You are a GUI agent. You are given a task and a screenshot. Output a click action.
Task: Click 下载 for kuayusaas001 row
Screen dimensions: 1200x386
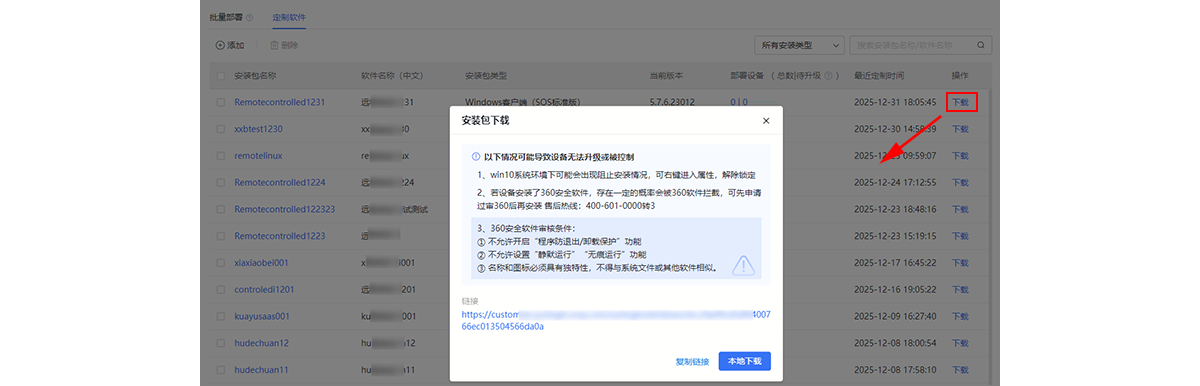(960, 316)
